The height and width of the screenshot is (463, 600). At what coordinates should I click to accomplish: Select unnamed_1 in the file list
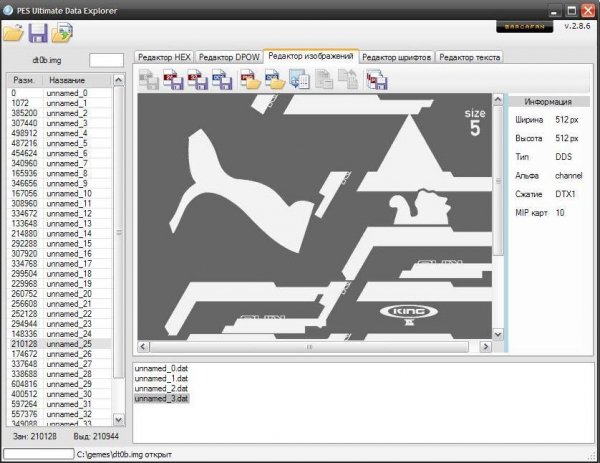60,103
